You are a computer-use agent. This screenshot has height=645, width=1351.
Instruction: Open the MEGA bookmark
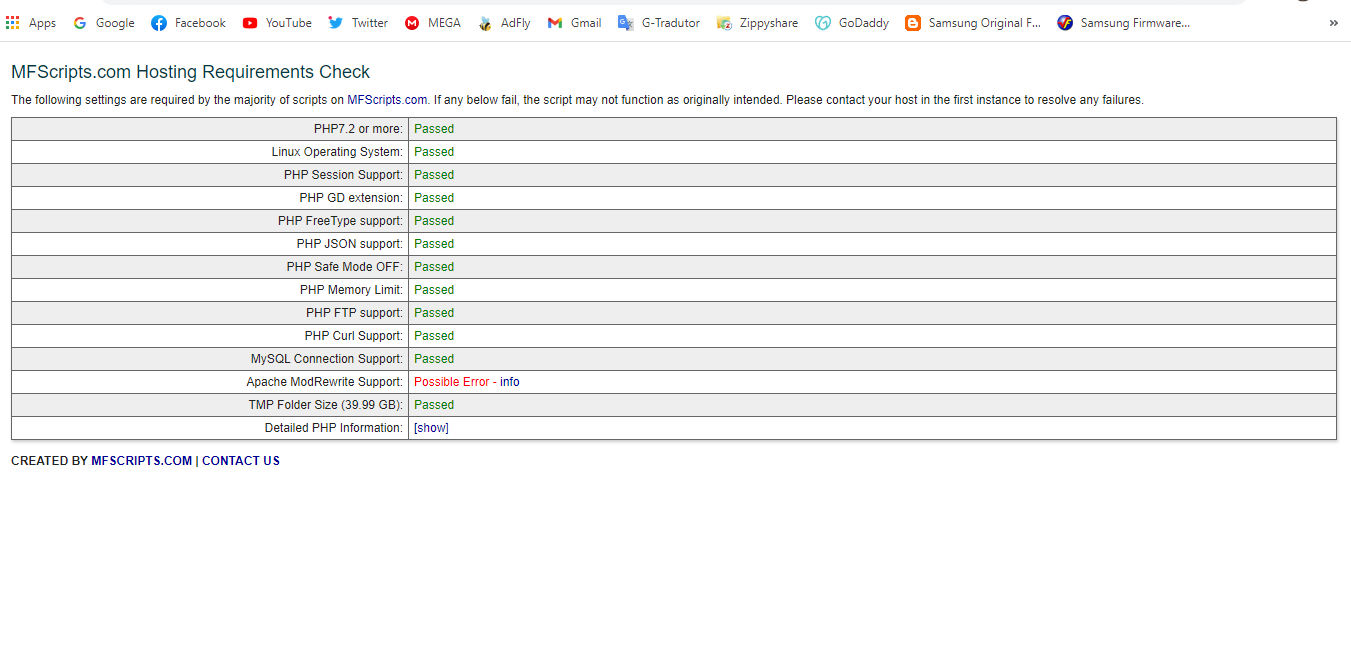(433, 23)
